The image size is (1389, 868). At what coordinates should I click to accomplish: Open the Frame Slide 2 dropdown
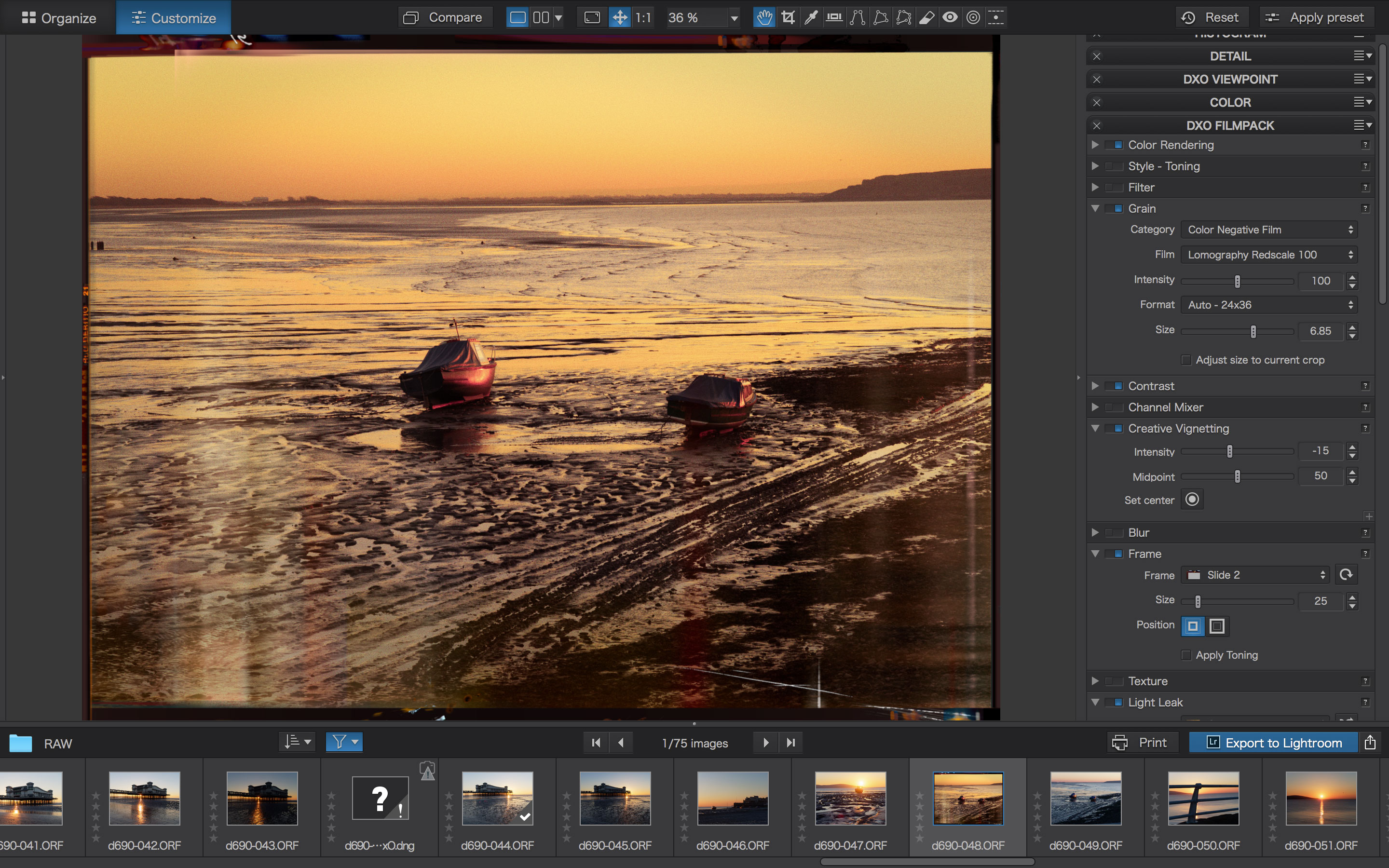tap(1255, 575)
